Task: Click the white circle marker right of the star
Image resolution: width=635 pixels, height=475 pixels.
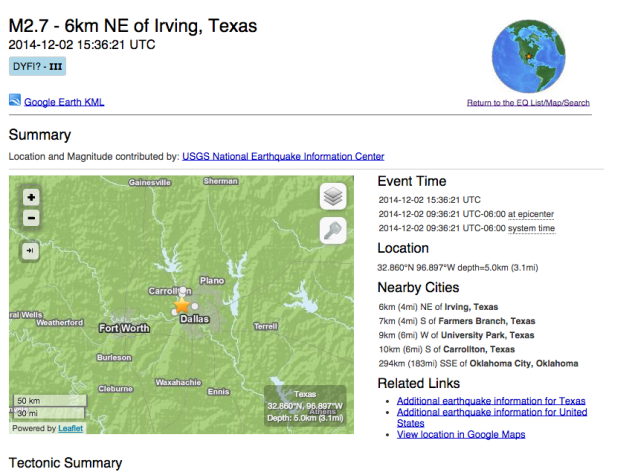Action: click(195, 306)
